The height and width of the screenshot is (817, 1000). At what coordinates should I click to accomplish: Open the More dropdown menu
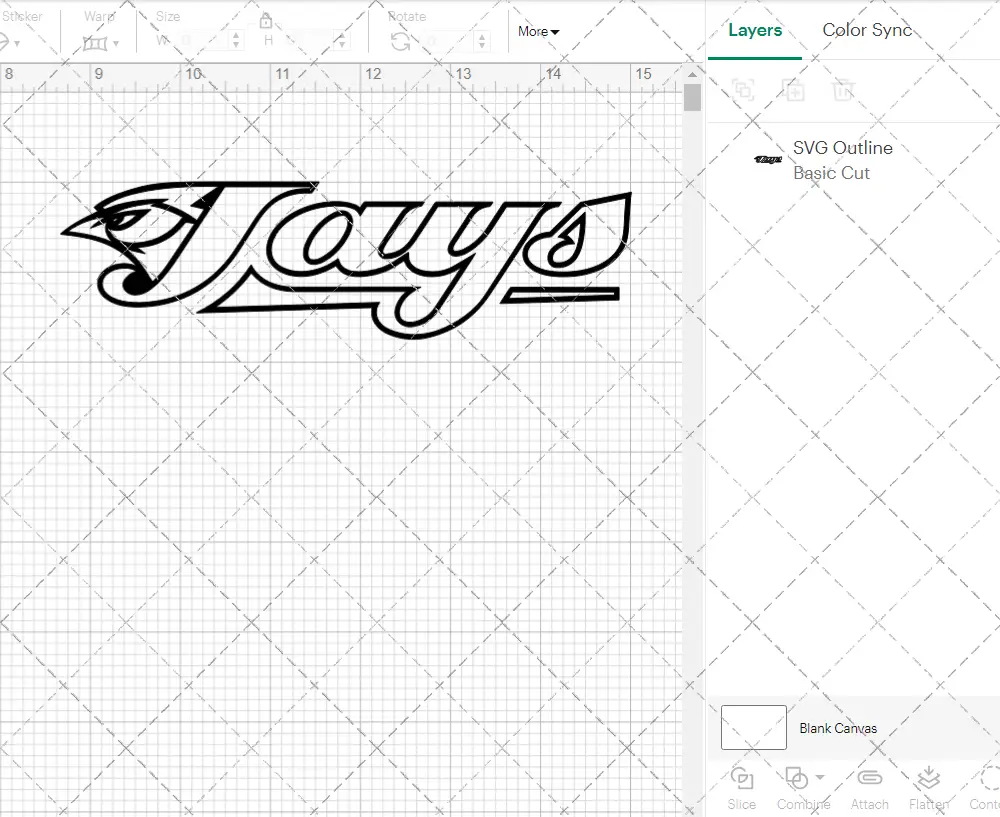pos(538,32)
